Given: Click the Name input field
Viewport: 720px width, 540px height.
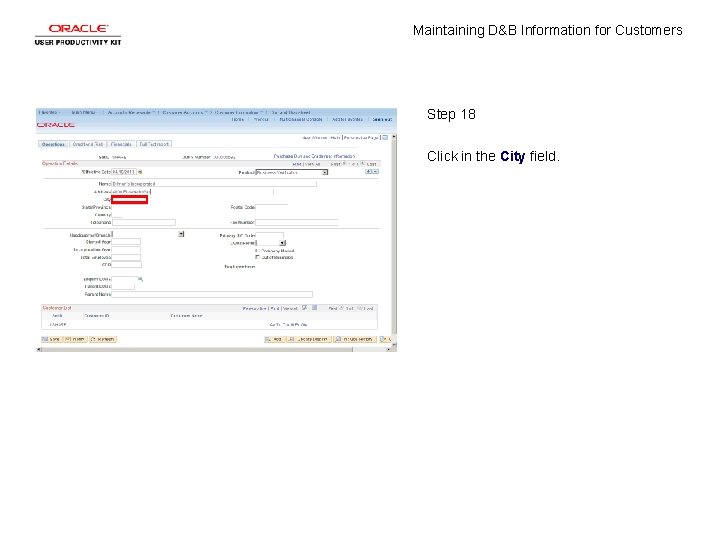Looking at the screenshot, I should [214, 184].
